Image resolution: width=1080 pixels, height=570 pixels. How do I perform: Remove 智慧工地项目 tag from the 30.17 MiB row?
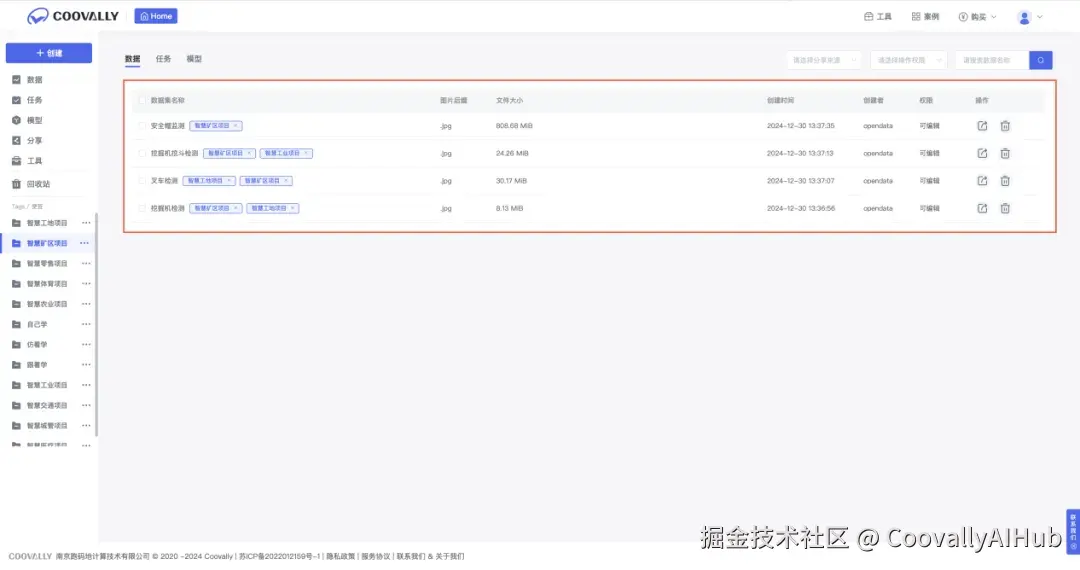click(229, 181)
